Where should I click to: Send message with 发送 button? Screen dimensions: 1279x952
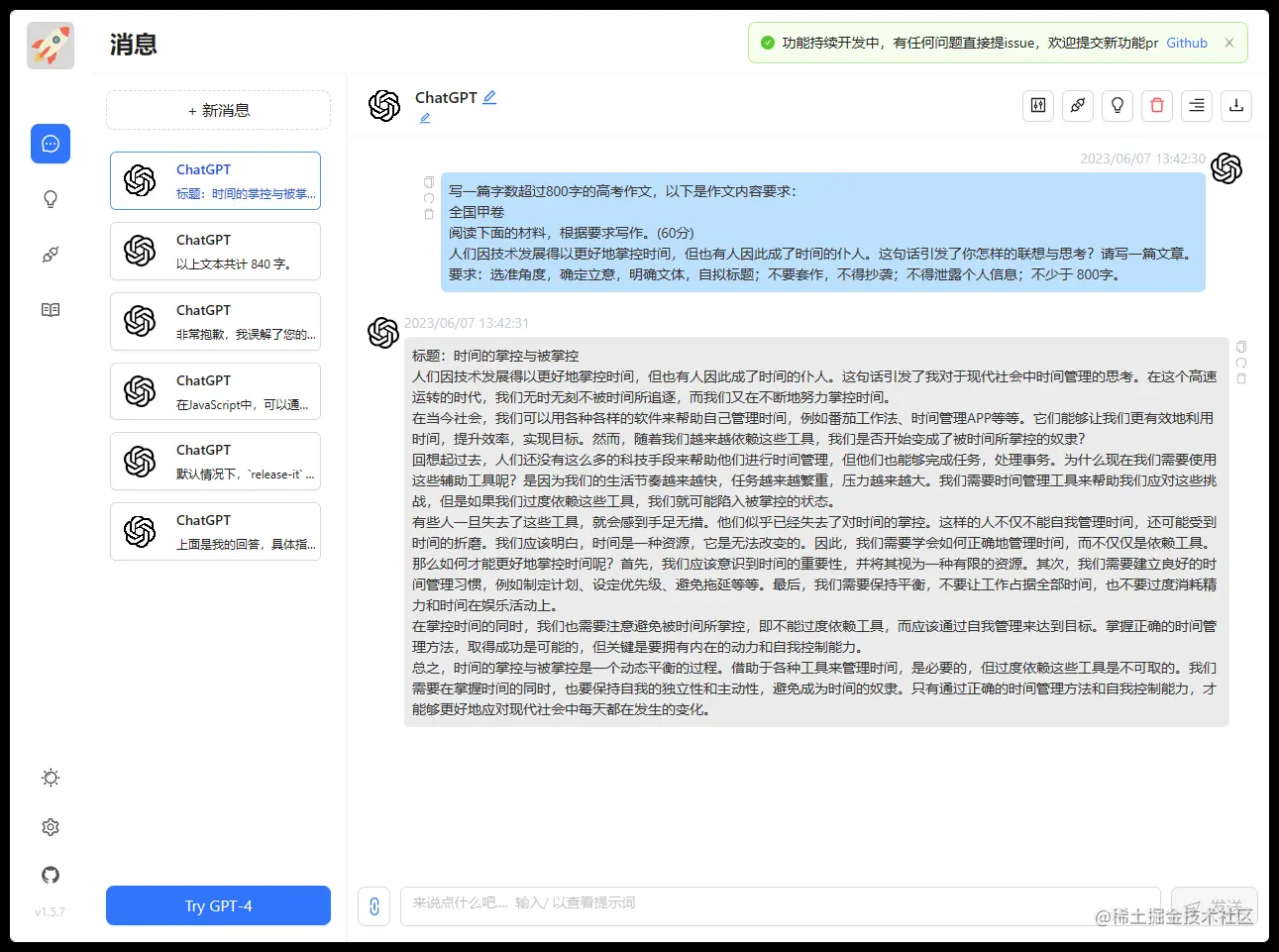point(1215,906)
